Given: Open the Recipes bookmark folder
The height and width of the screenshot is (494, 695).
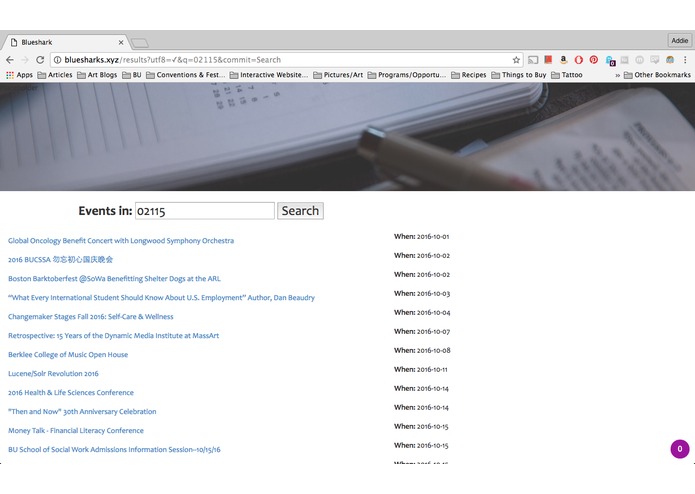Looking at the screenshot, I should point(469,75).
